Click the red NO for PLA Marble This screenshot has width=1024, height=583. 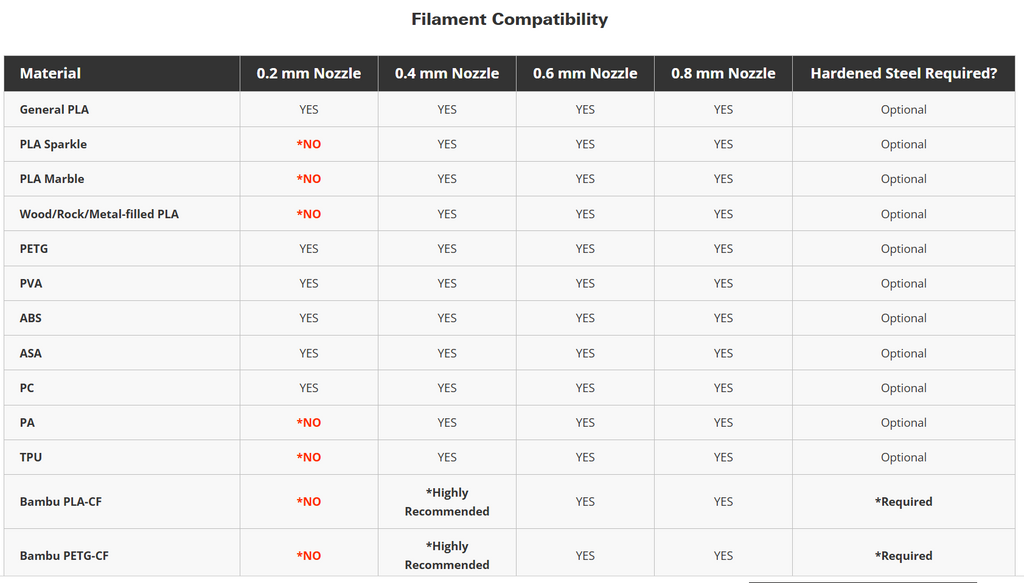(309, 179)
